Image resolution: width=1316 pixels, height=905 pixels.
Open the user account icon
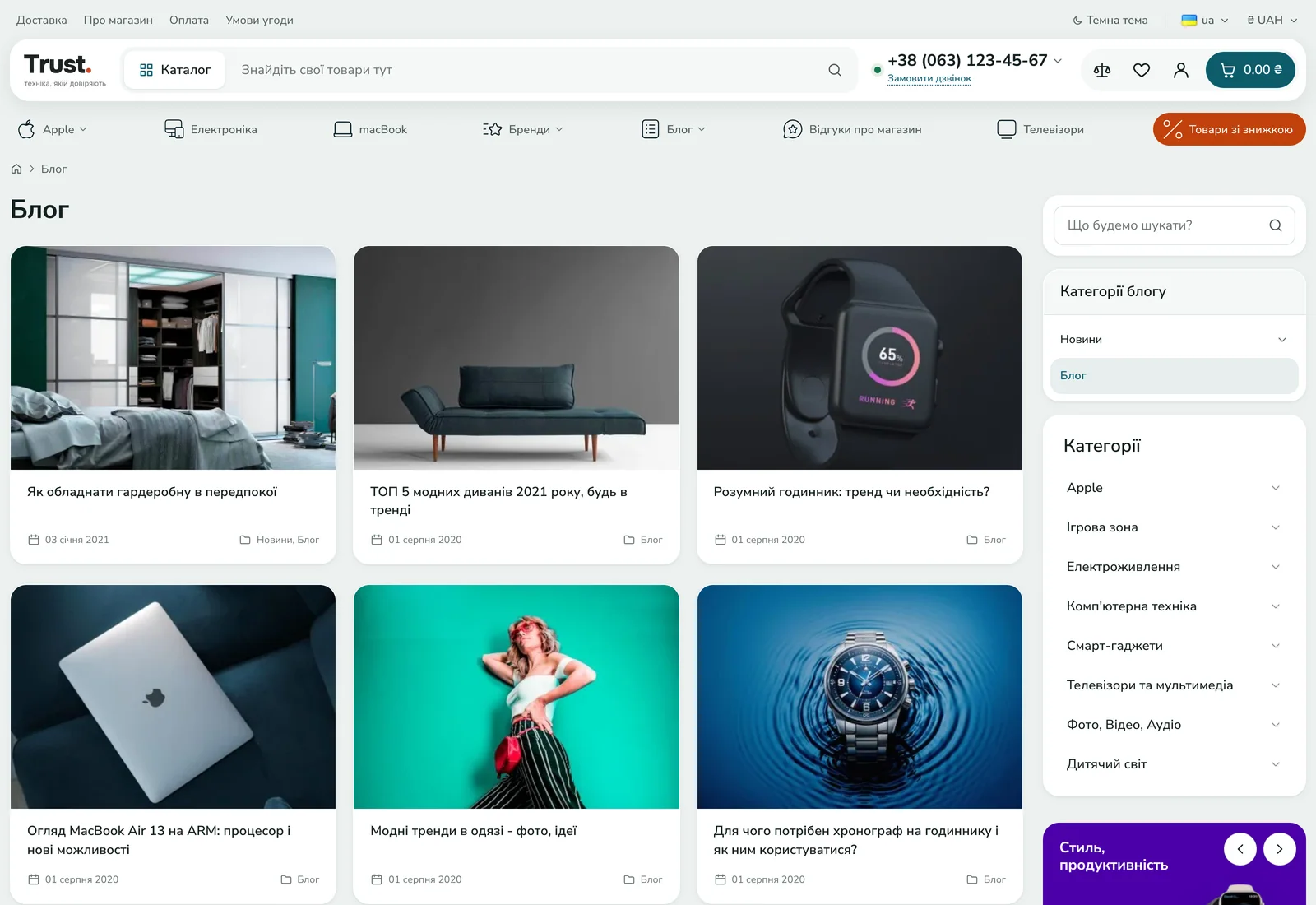tap(1181, 70)
